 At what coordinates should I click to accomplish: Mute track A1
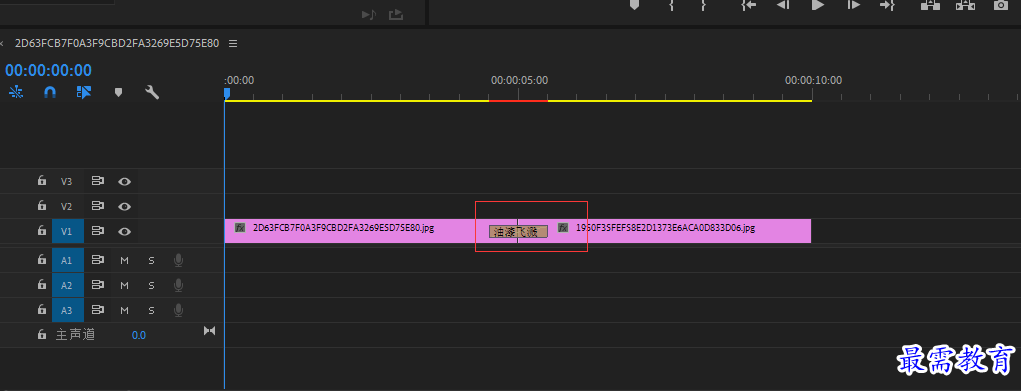coord(124,261)
